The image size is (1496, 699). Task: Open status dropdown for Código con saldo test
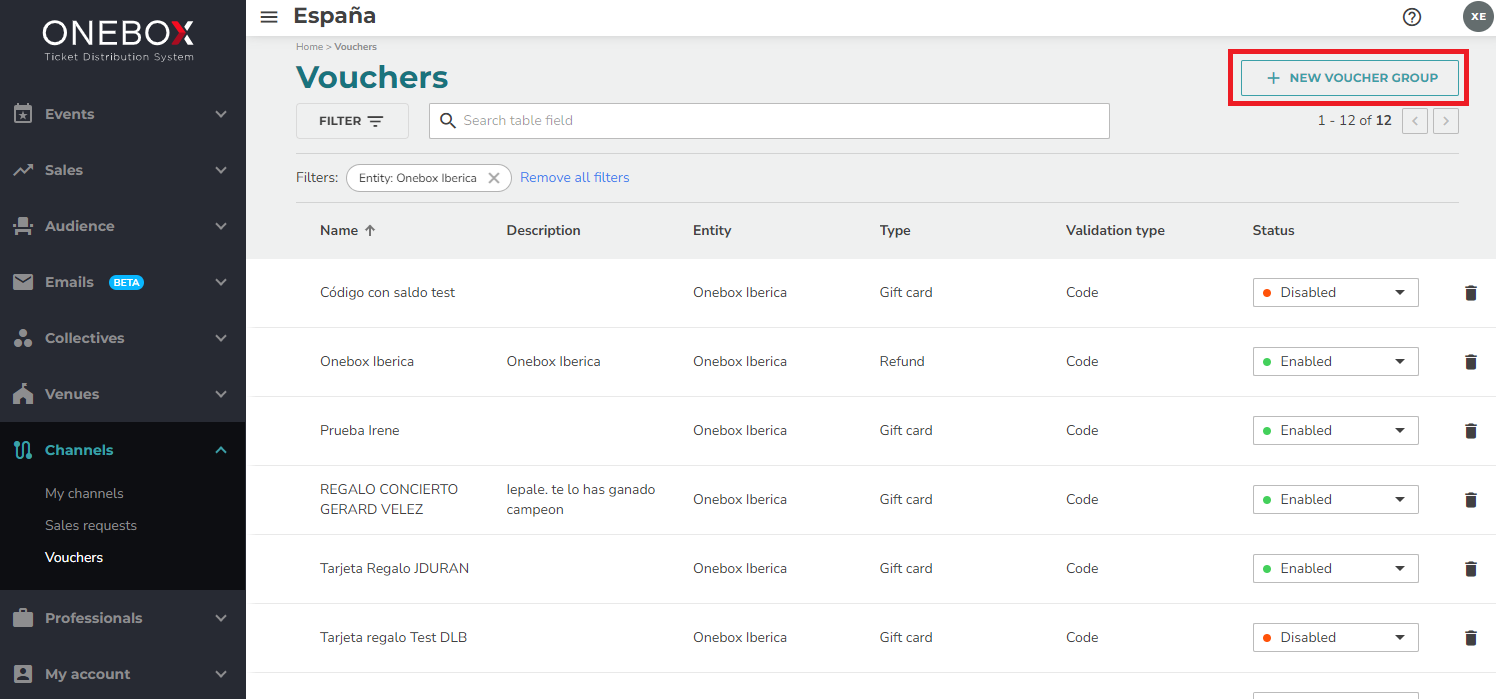coord(1335,293)
